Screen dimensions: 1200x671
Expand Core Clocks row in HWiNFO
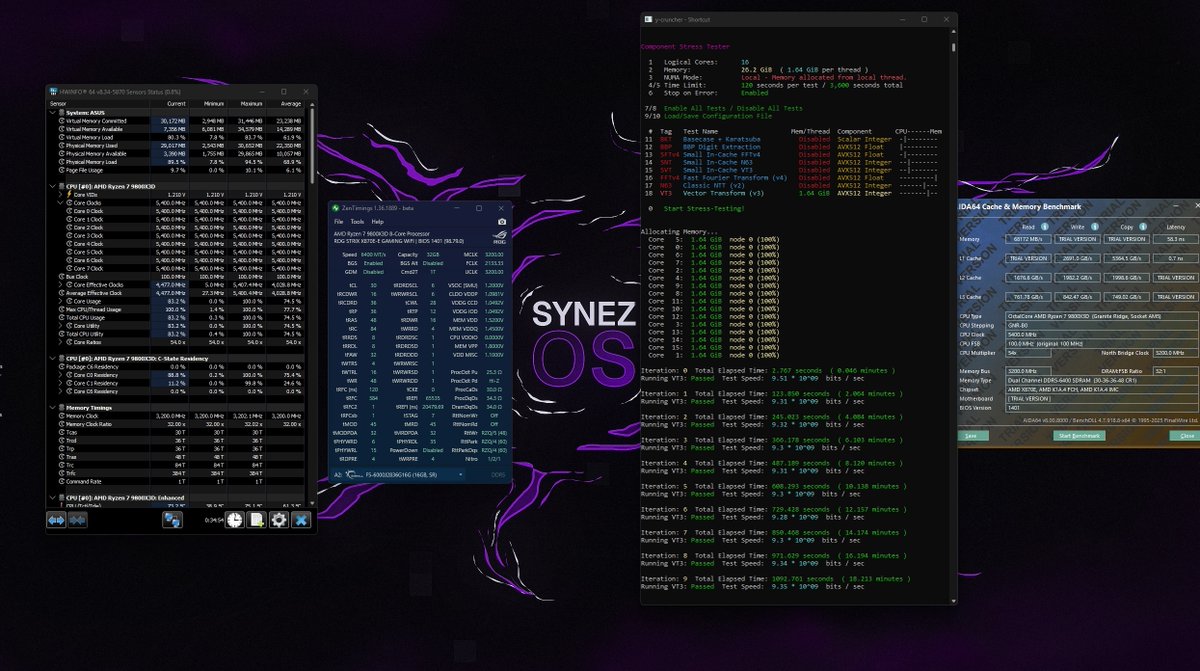[x=60, y=203]
